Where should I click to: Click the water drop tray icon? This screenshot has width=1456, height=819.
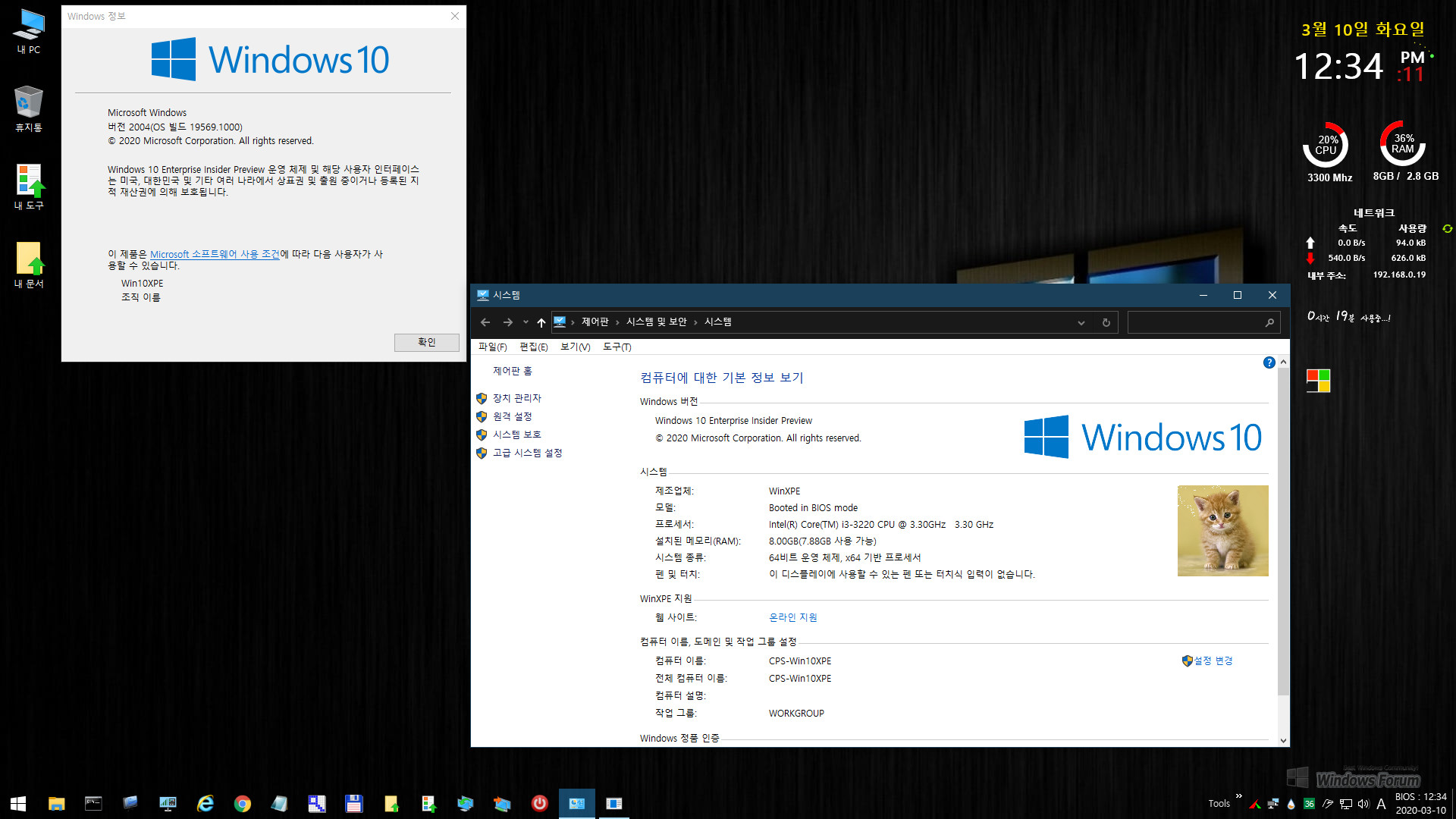click(1291, 804)
